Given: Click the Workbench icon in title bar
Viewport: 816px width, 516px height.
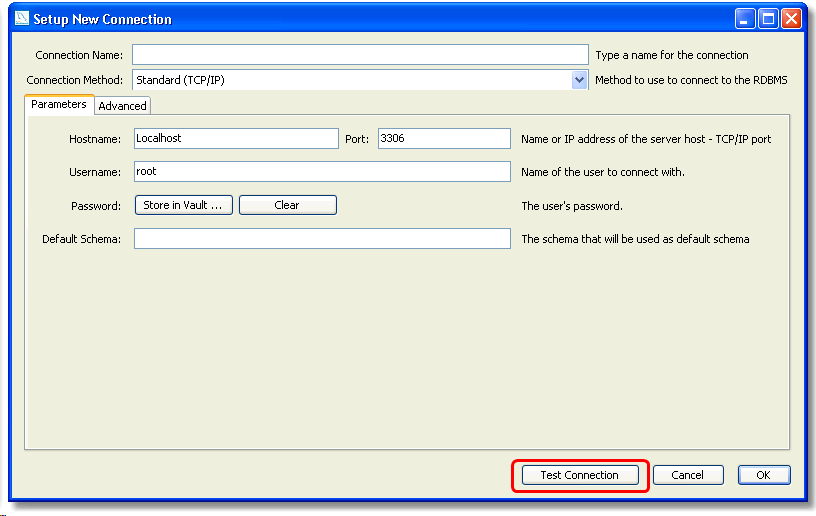Looking at the screenshot, I should [22, 19].
